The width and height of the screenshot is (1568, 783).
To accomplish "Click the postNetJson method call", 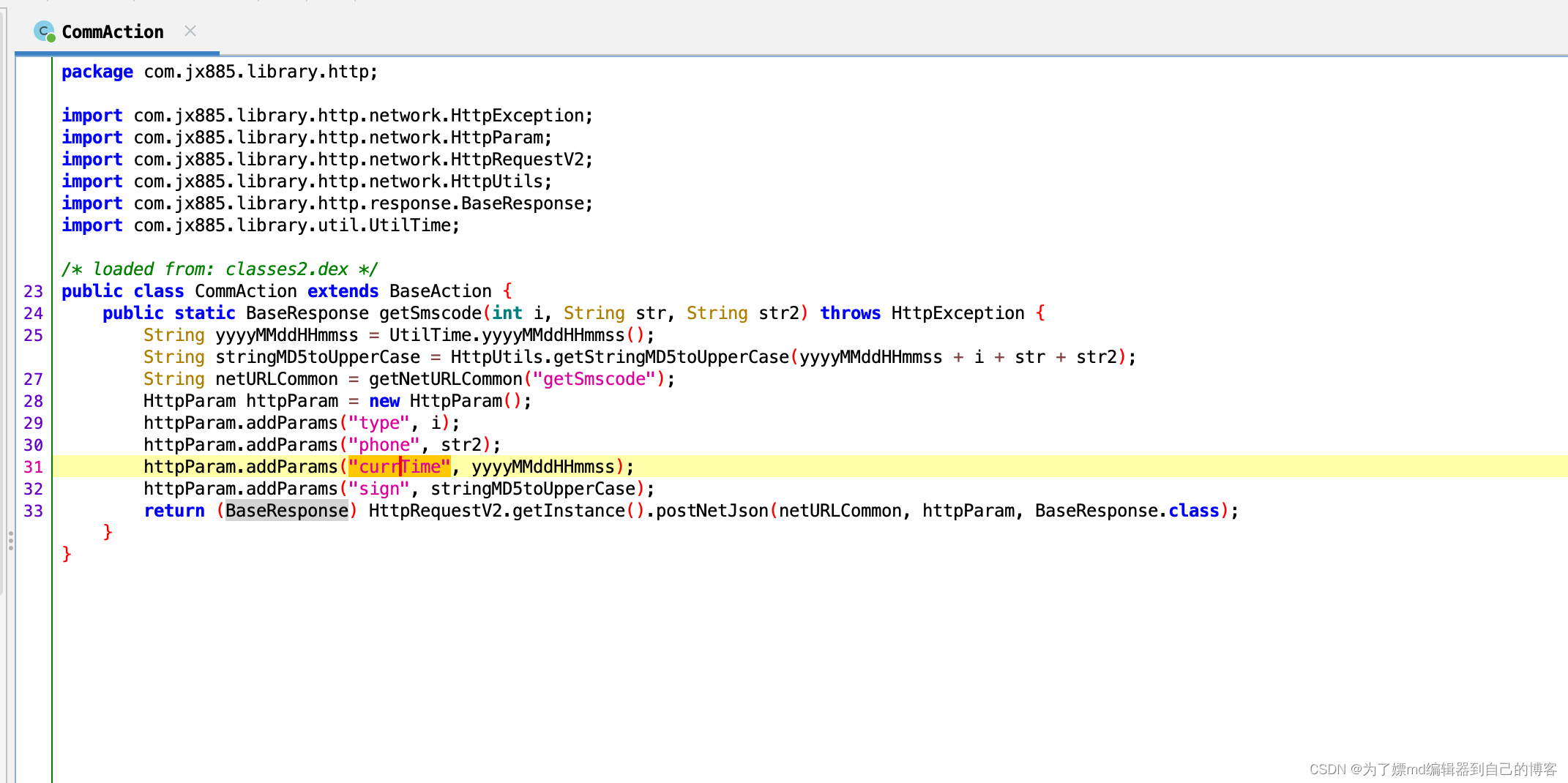I will pyautogui.click(x=712, y=511).
